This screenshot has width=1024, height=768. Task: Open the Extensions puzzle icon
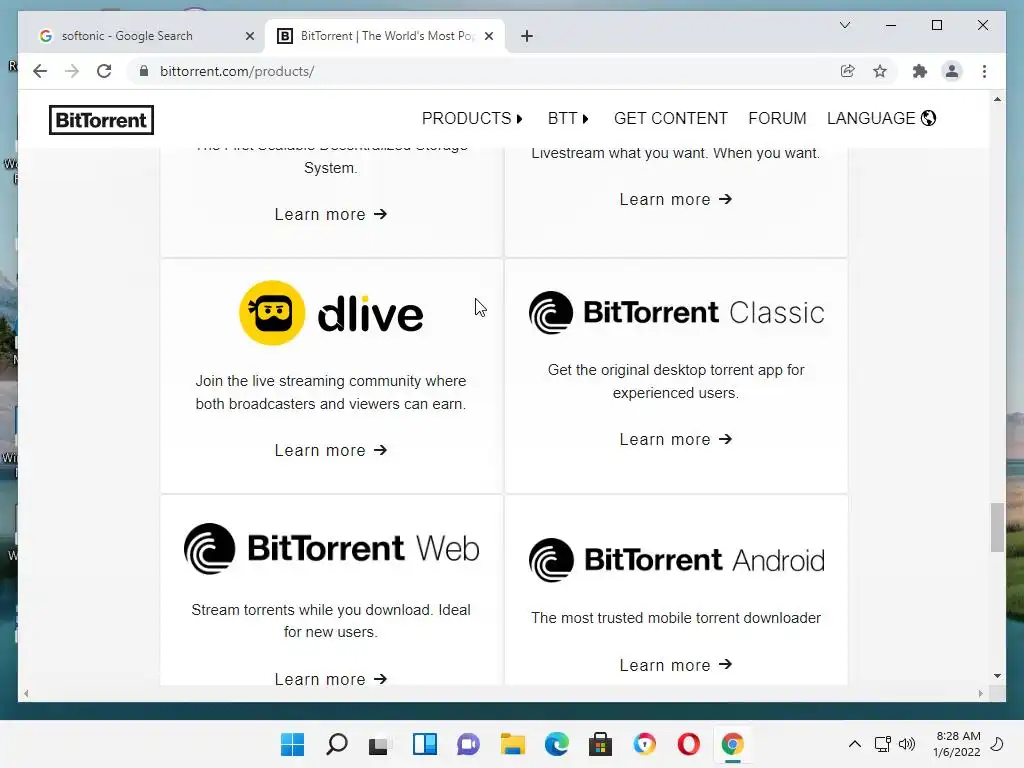pyautogui.click(x=920, y=71)
